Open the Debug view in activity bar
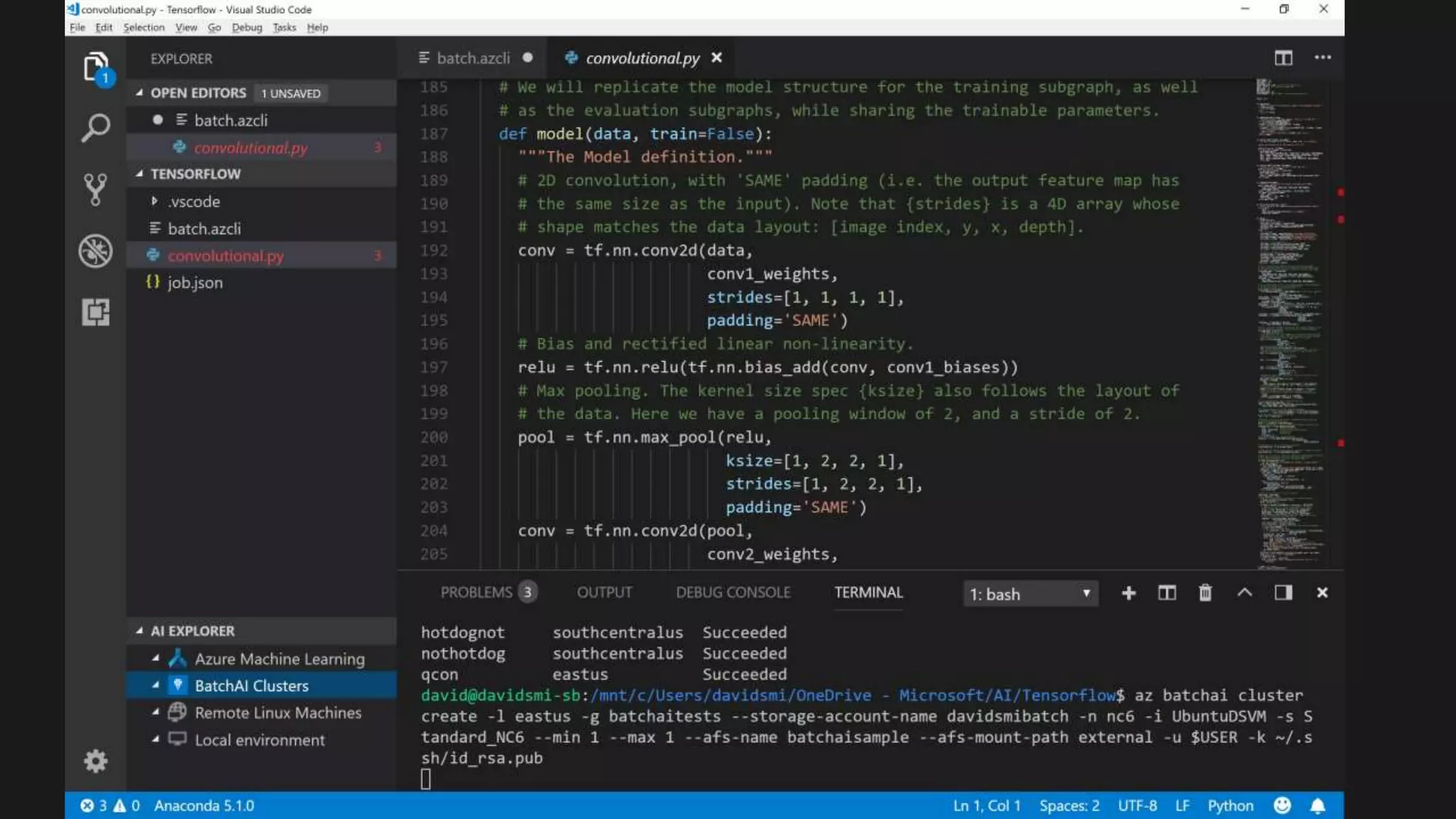Image resolution: width=1456 pixels, height=819 pixels. pos(95,251)
